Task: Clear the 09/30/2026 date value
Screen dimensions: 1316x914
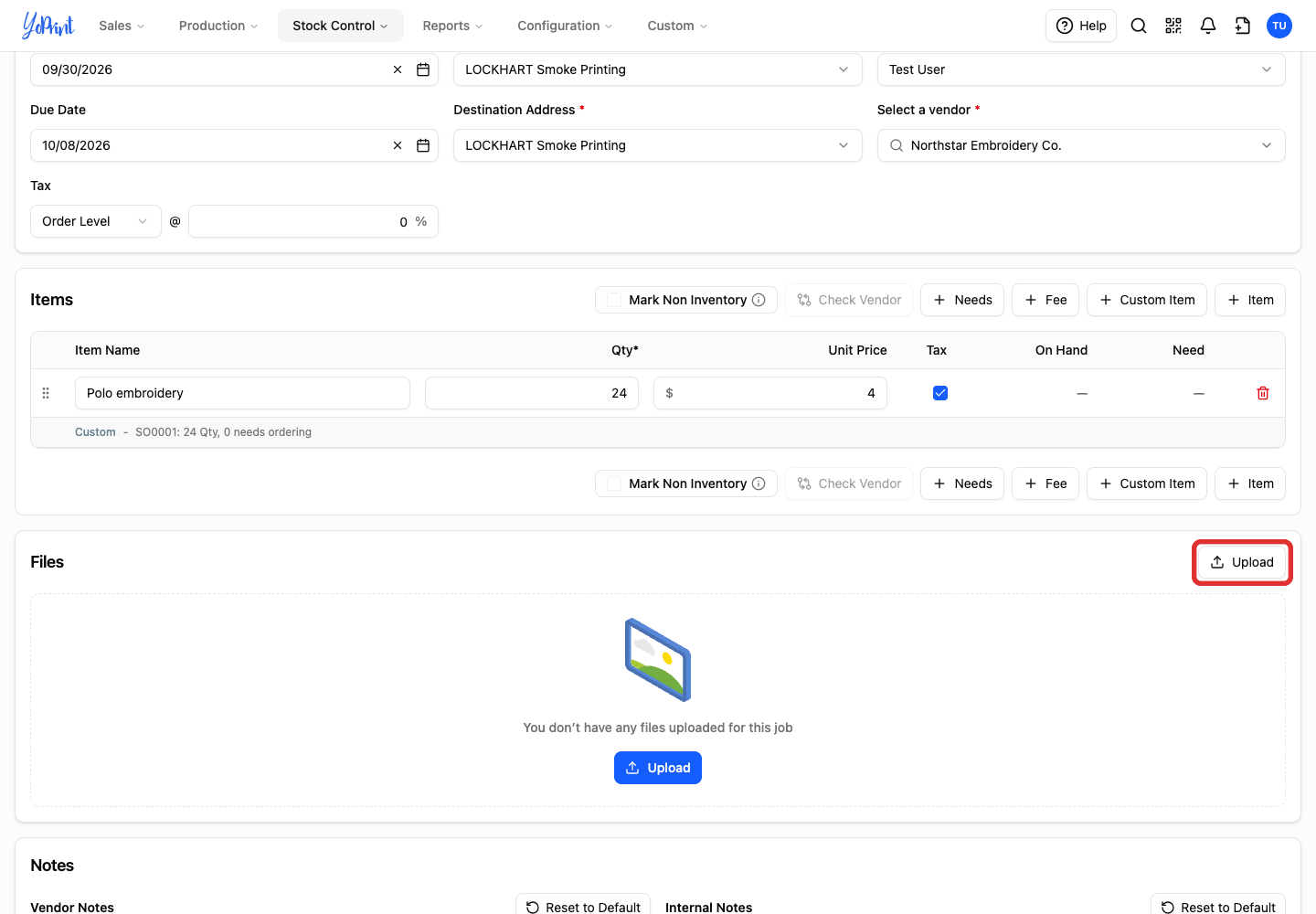Action: [398, 69]
